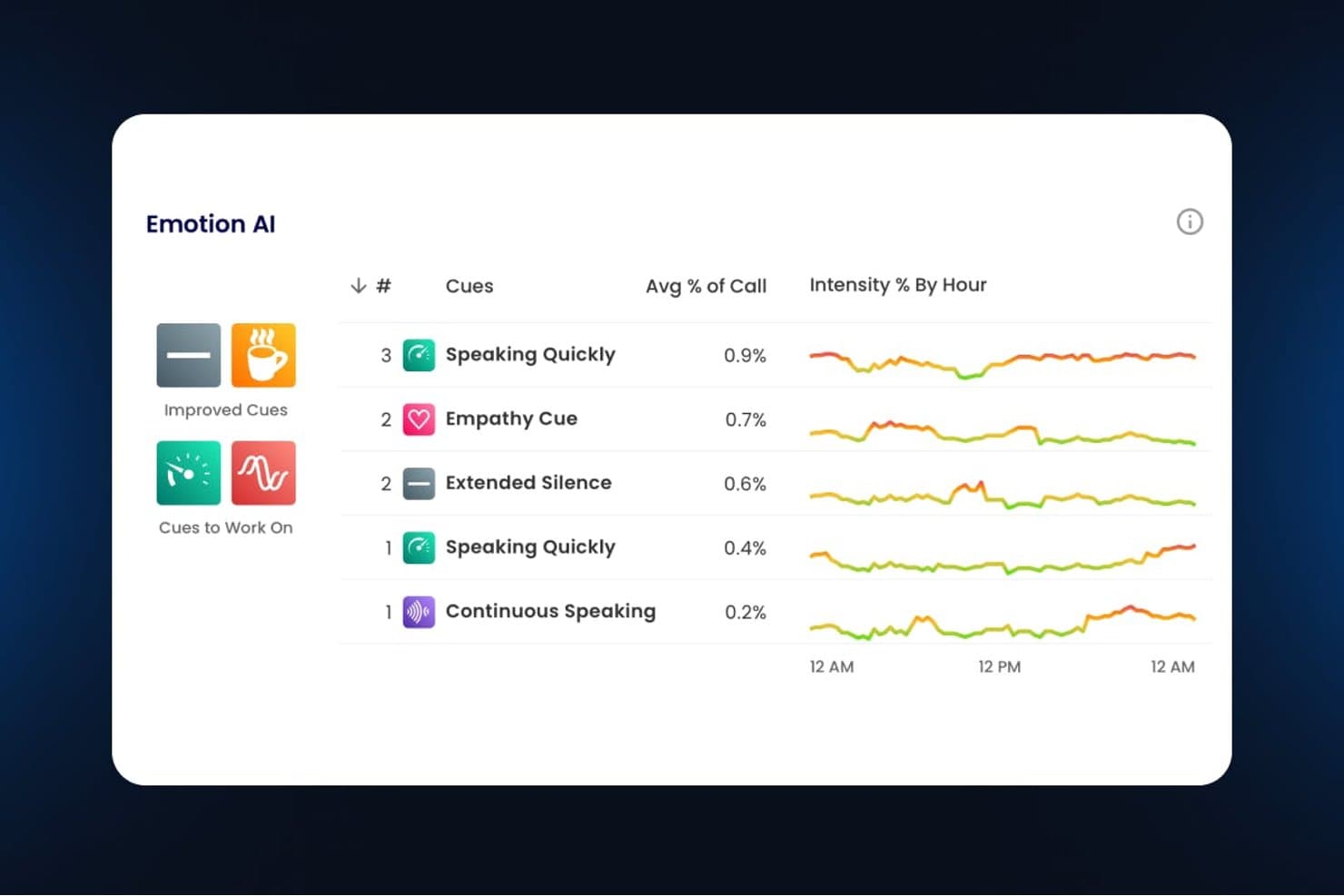Image resolution: width=1344 pixels, height=896 pixels.
Task: Open the Emotion AI info icon
Action: click(1190, 222)
